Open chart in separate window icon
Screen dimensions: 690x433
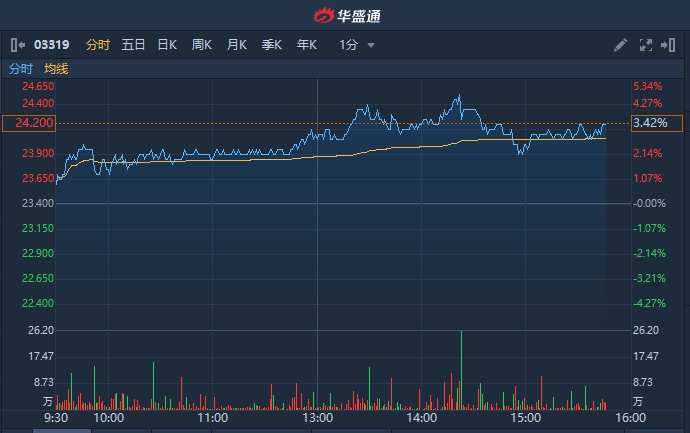[669, 45]
